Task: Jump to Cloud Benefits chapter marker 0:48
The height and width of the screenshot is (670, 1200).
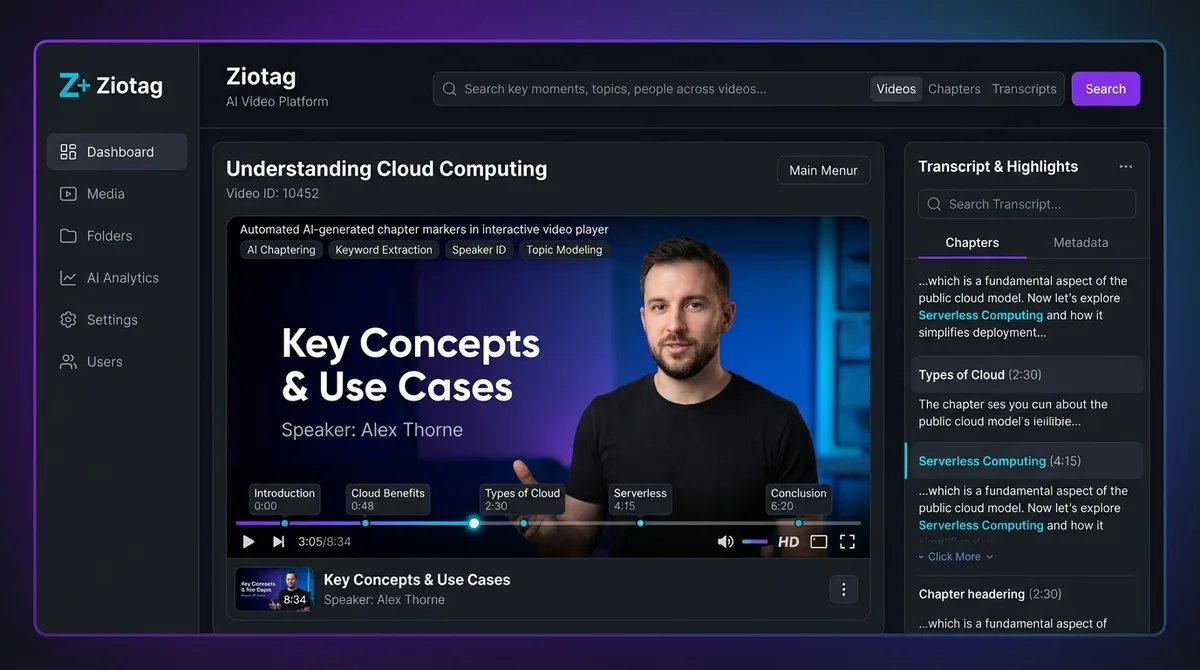Action: [x=388, y=499]
